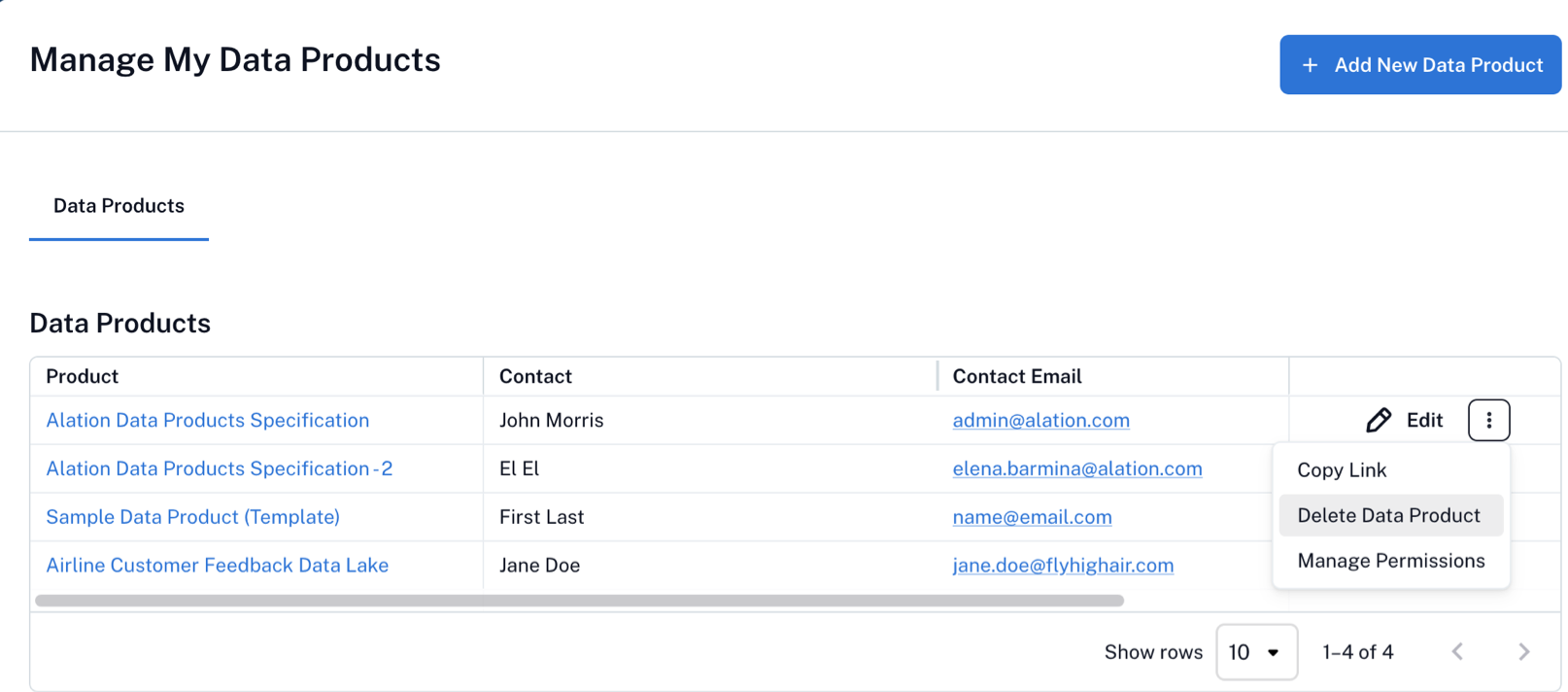This screenshot has width=1568, height=692.
Task: Open Alation Data Products Specification-2 link
Action: point(220,468)
